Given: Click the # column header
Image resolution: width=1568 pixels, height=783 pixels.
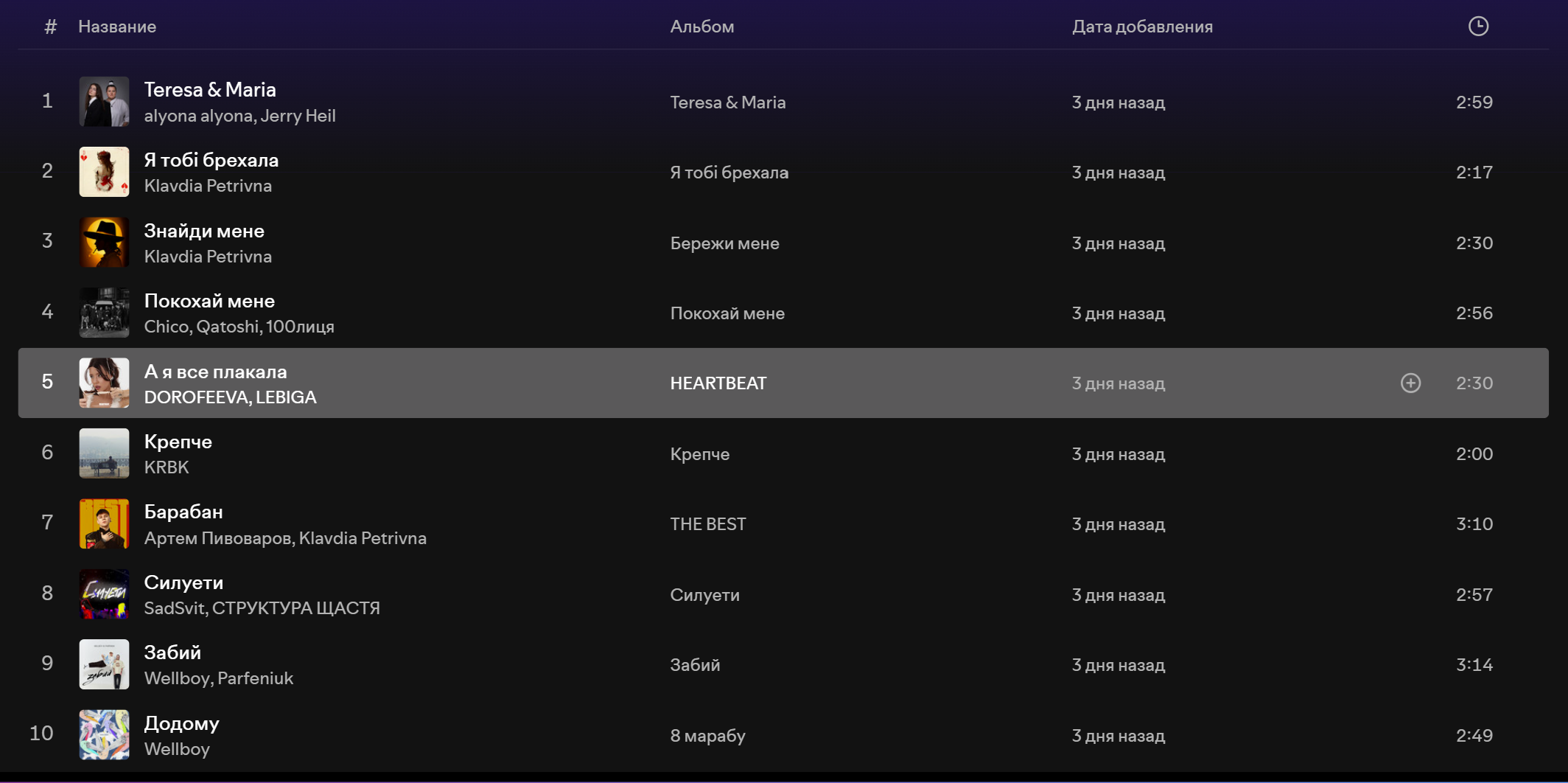Looking at the screenshot, I should 50,27.
